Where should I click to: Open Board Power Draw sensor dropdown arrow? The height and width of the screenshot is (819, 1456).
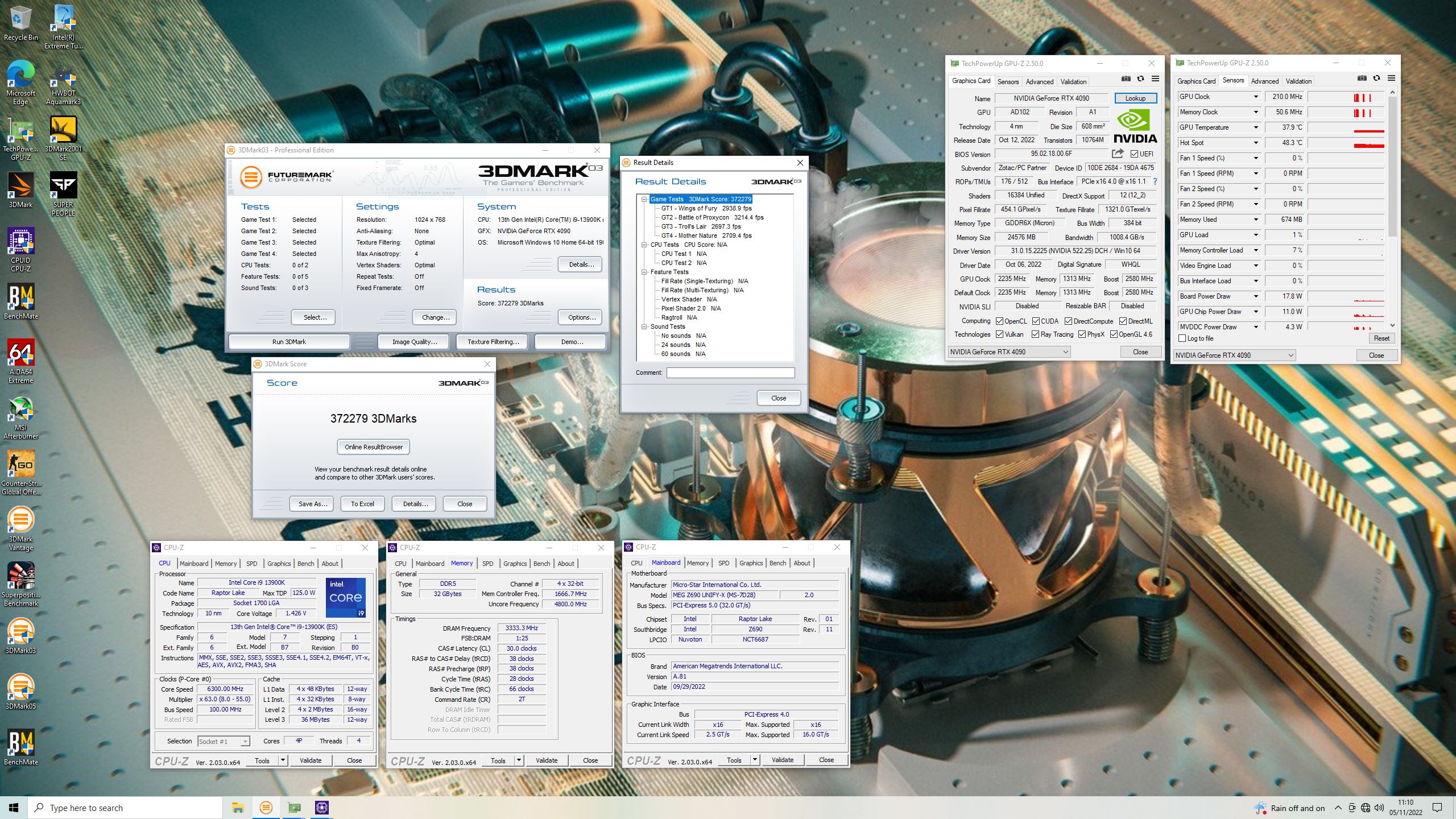click(1256, 296)
